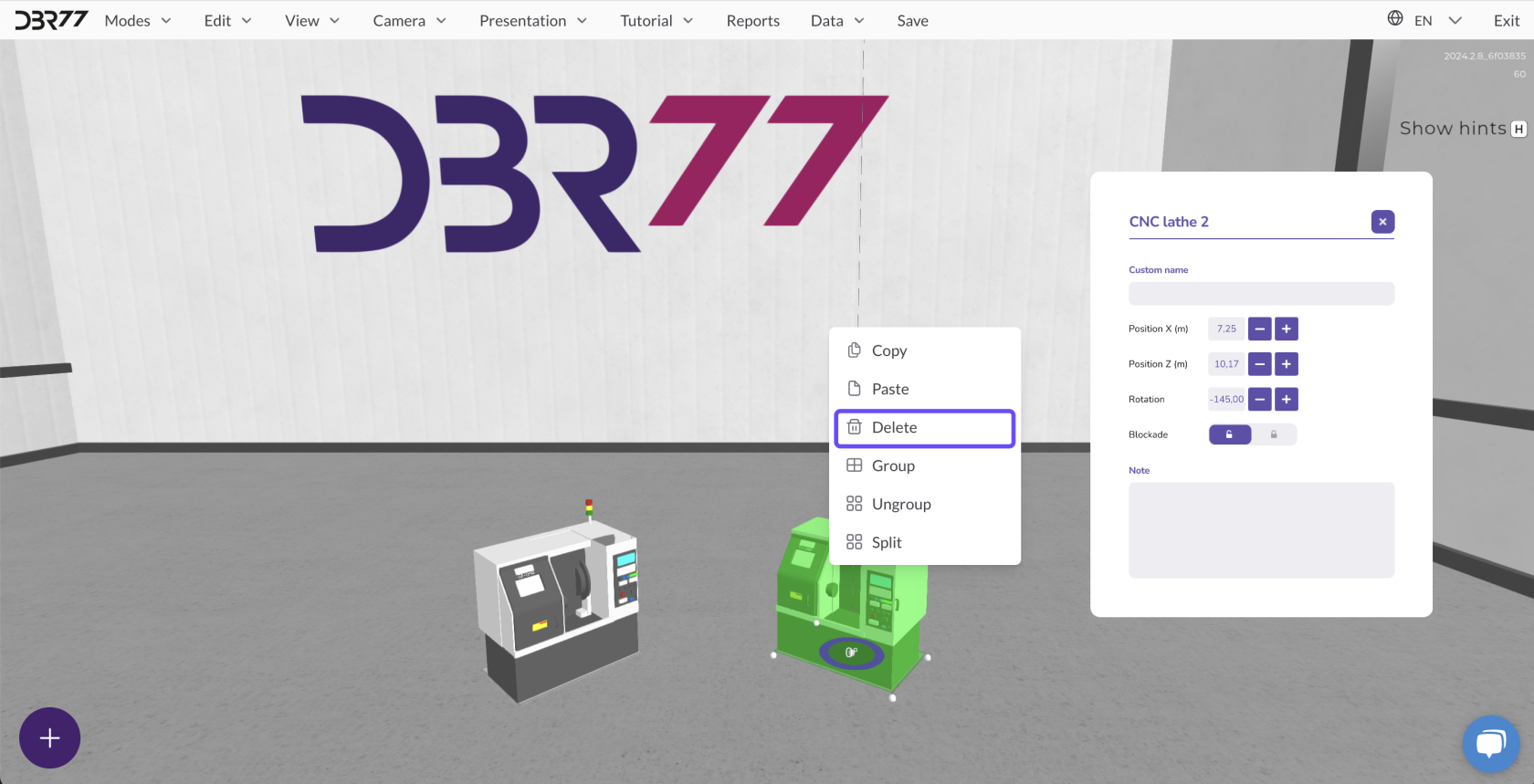Click the Rotation value field
This screenshot has width=1534, height=784.
pyautogui.click(x=1226, y=399)
